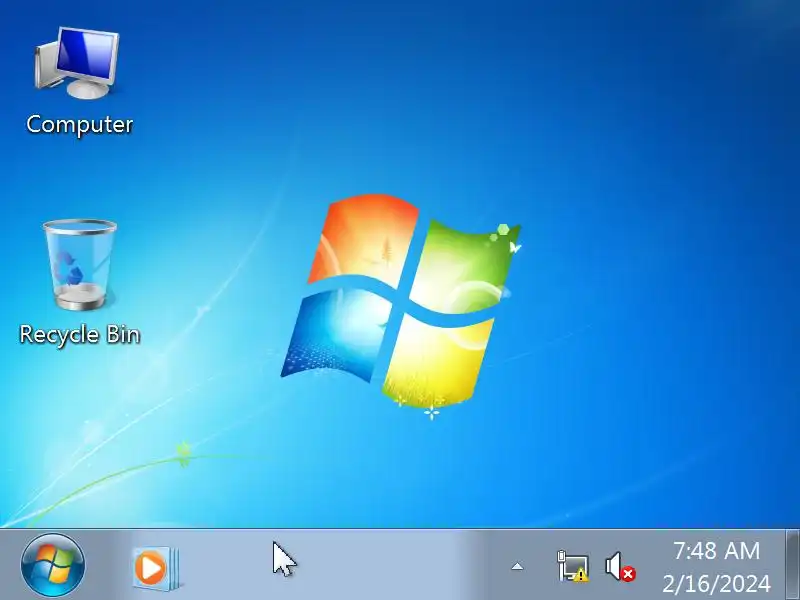Click the "Recycle Bin" icon label

click(x=80, y=335)
